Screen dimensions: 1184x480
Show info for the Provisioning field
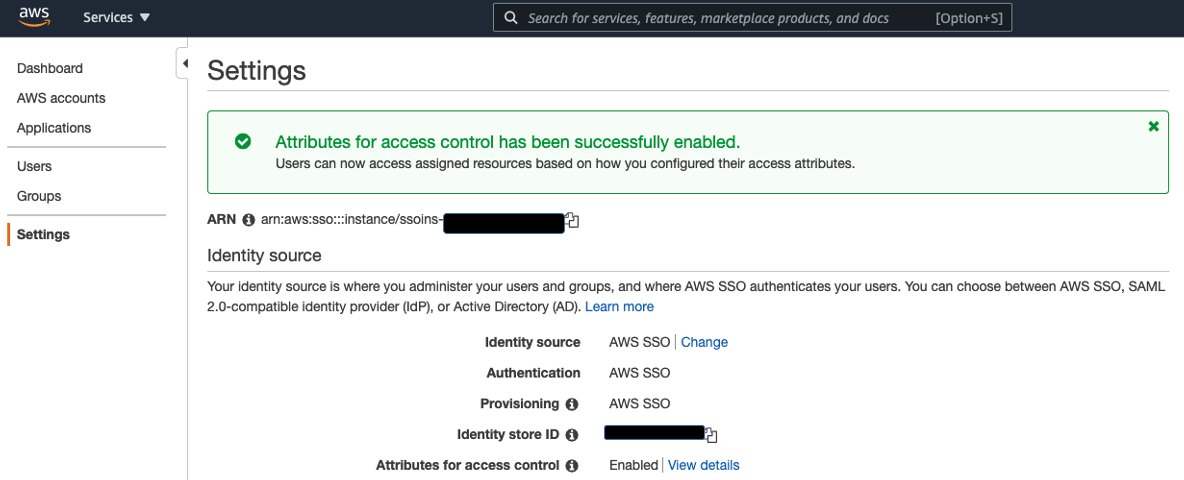[572, 404]
